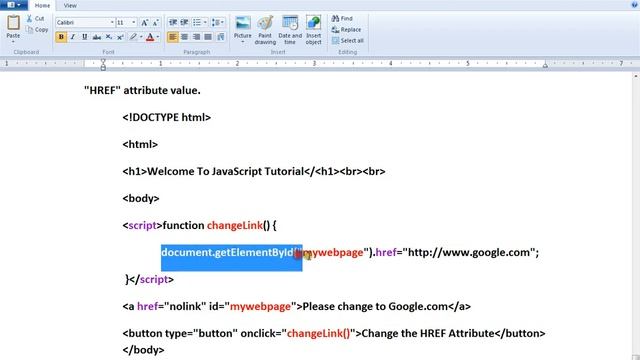Screen dimensions: 640x360
Task: Open the Find dialog
Action: click(342, 18)
